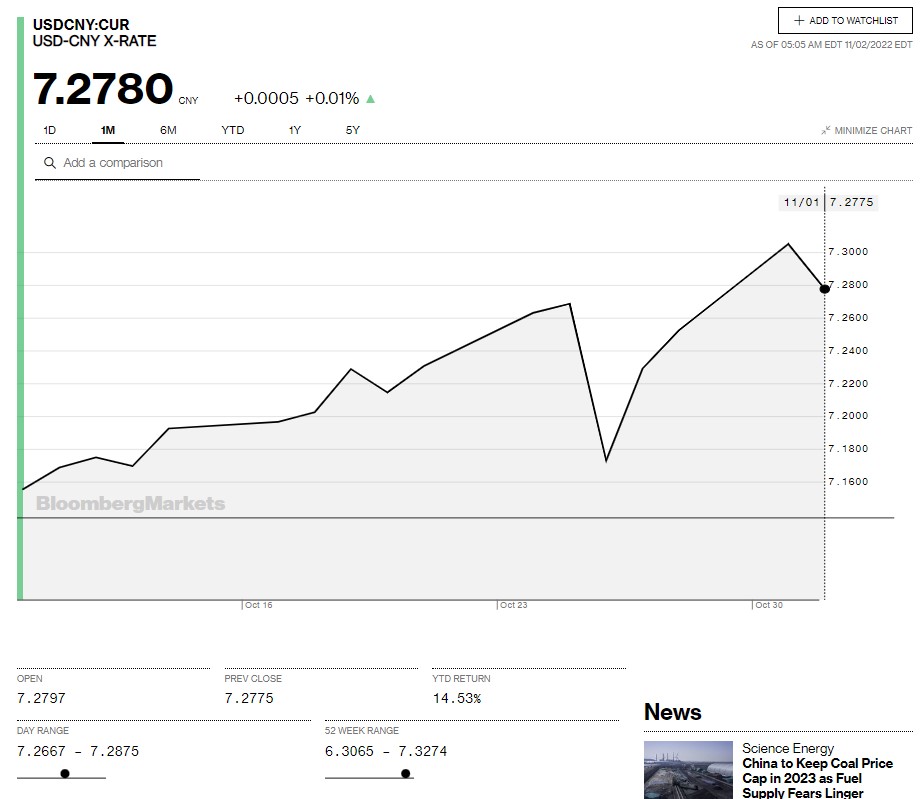Click the plus icon in Add to Watchlist

(799, 21)
